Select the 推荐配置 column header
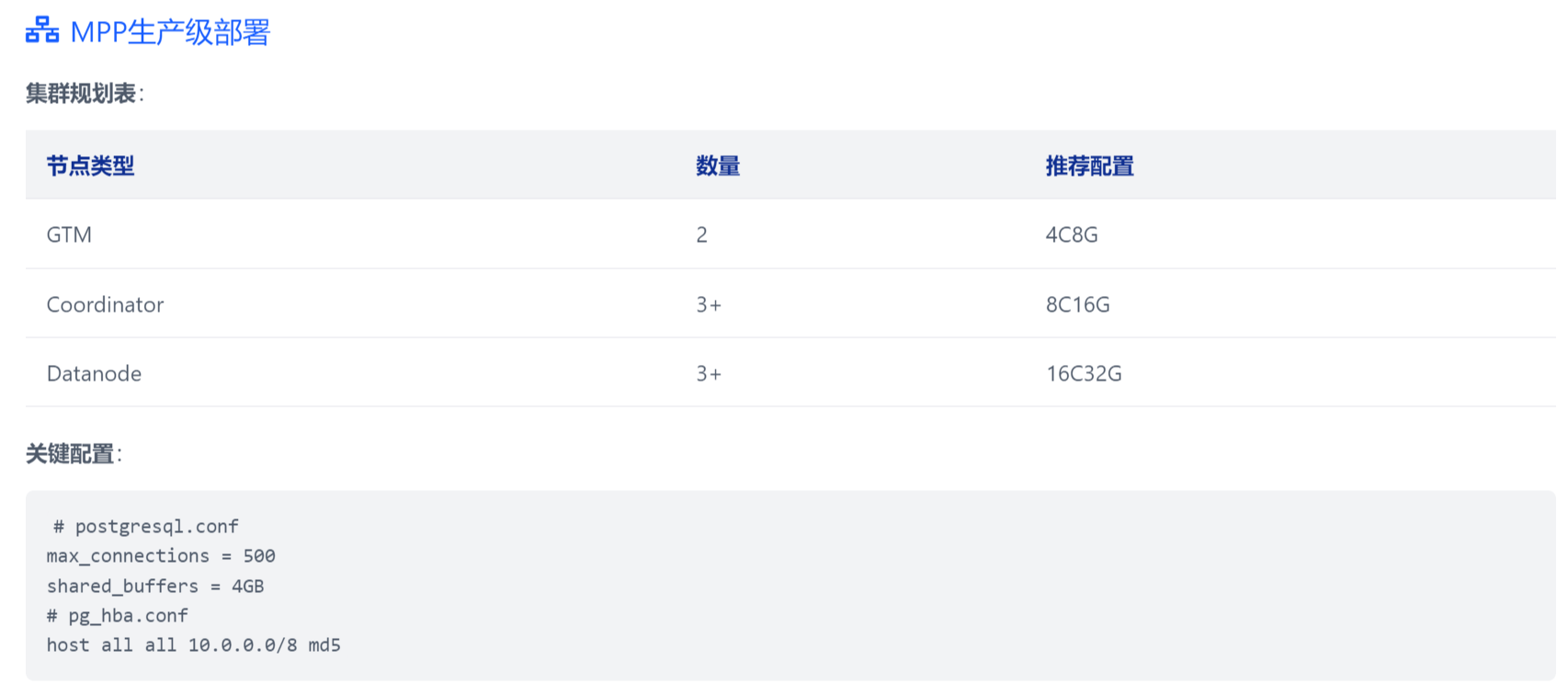 tap(1090, 166)
